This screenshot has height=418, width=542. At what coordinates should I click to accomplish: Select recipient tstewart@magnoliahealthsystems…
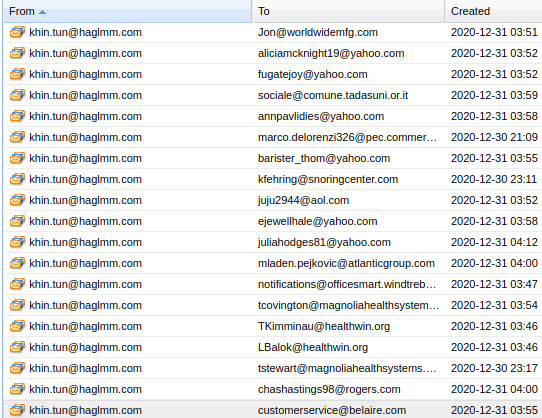(x=347, y=368)
